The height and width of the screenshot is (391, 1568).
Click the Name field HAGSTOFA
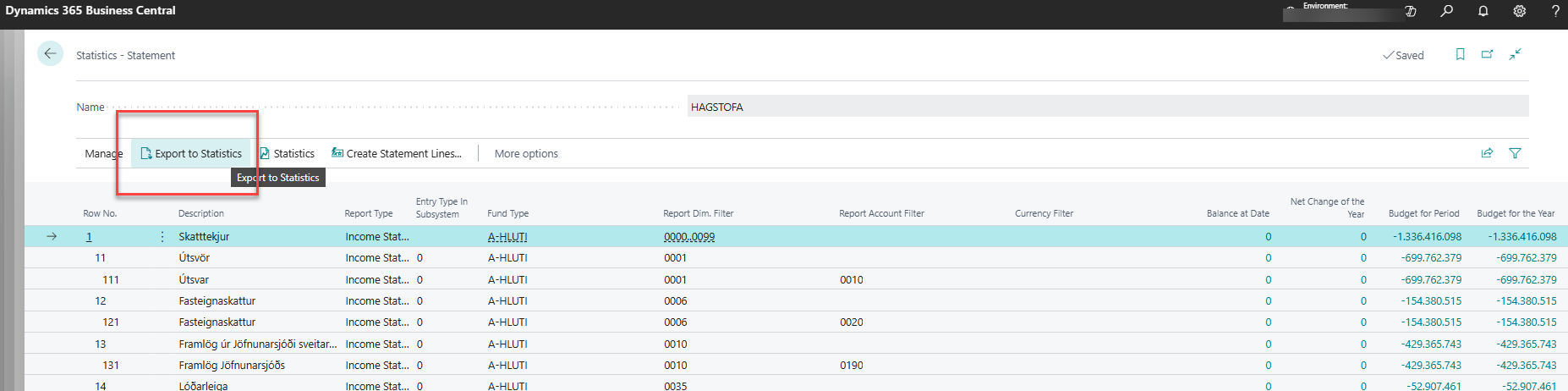(1108, 107)
